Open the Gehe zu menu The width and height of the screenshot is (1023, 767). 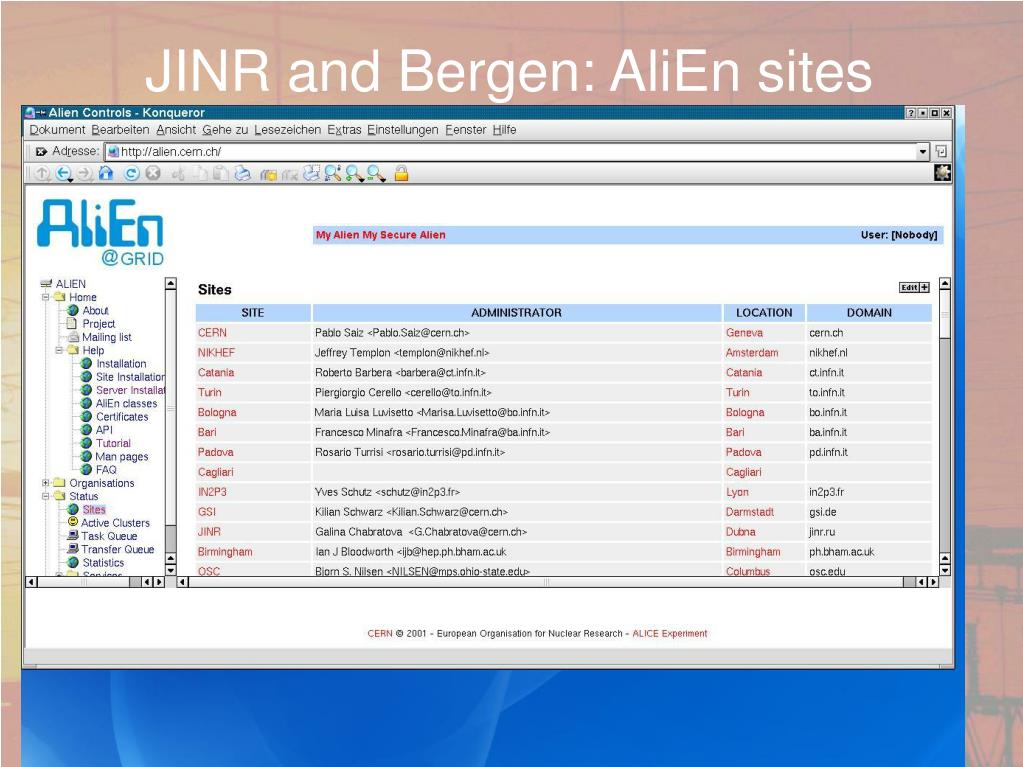coord(225,130)
